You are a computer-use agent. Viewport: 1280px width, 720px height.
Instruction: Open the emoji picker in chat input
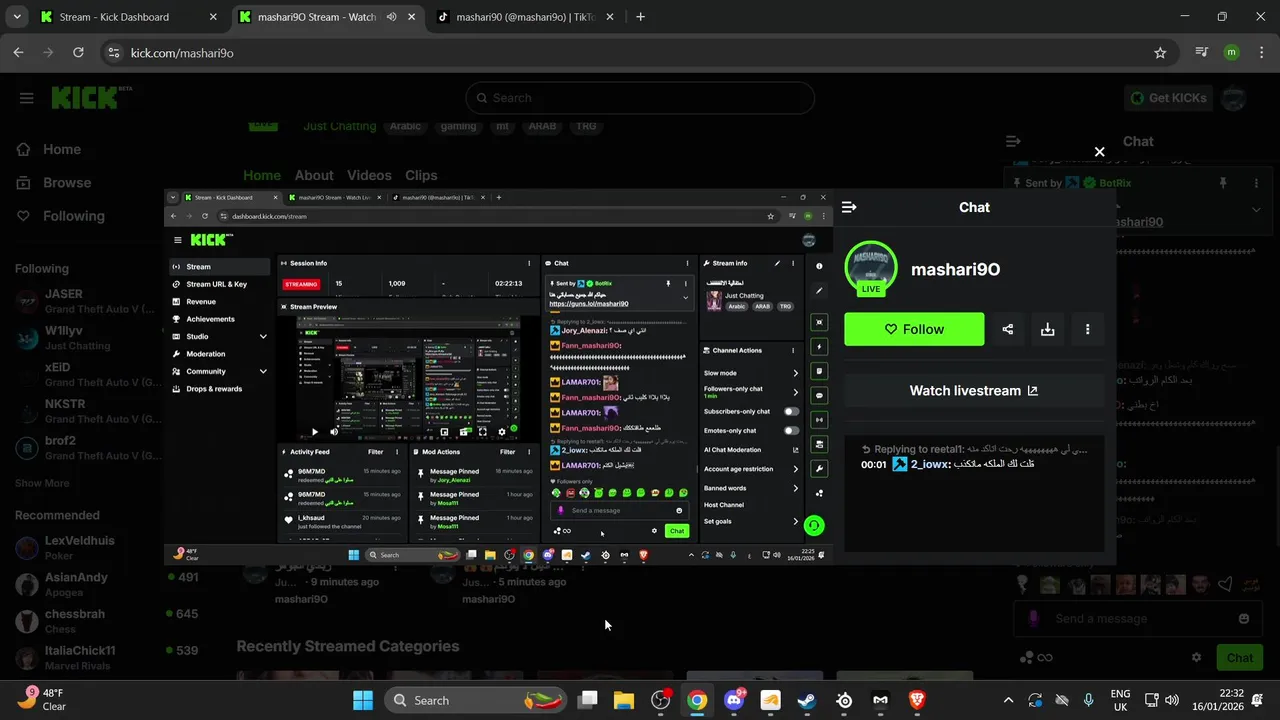click(x=1244, y=619)
